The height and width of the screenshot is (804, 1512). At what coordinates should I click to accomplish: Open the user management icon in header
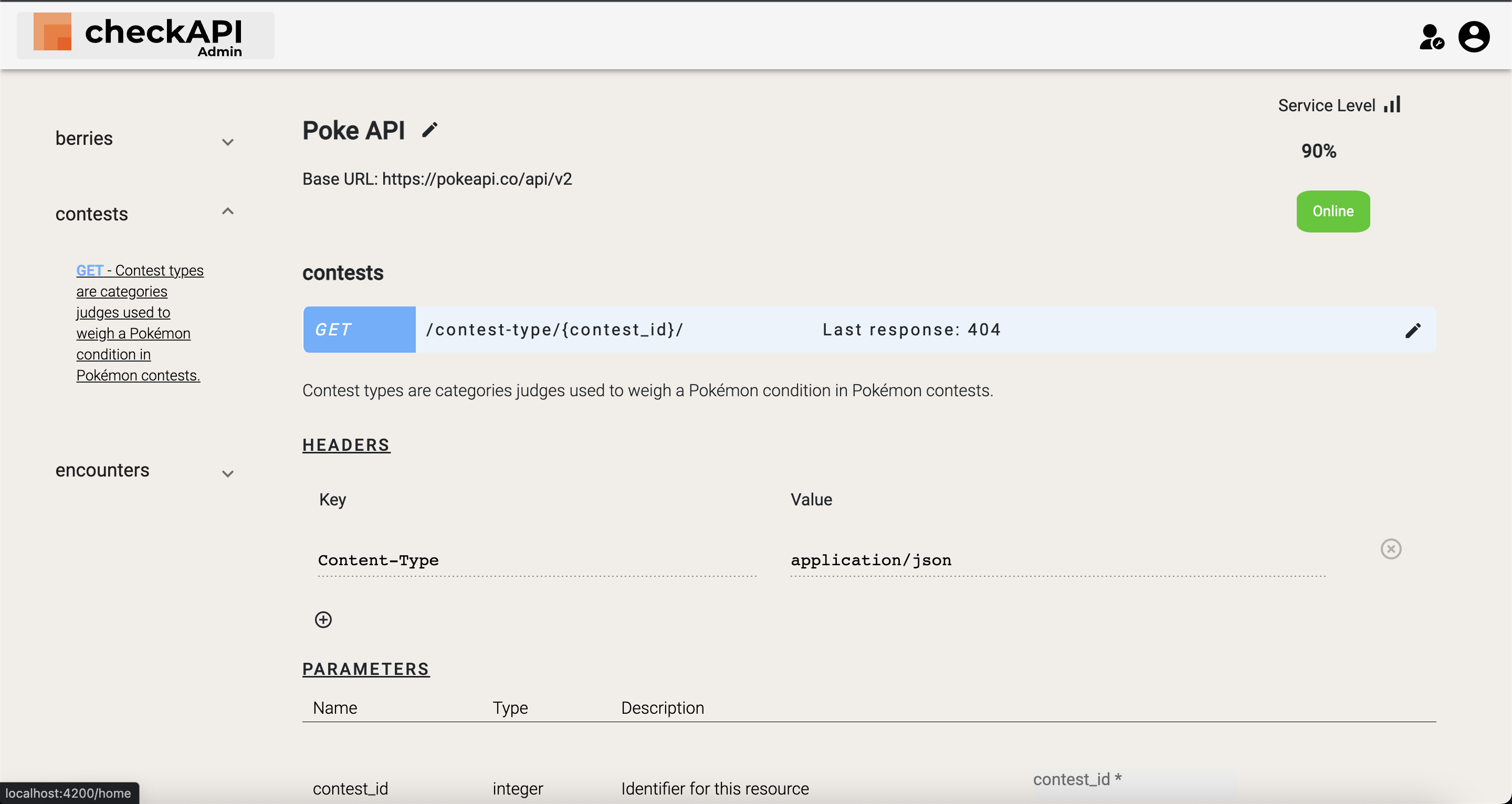point(1431,37)
